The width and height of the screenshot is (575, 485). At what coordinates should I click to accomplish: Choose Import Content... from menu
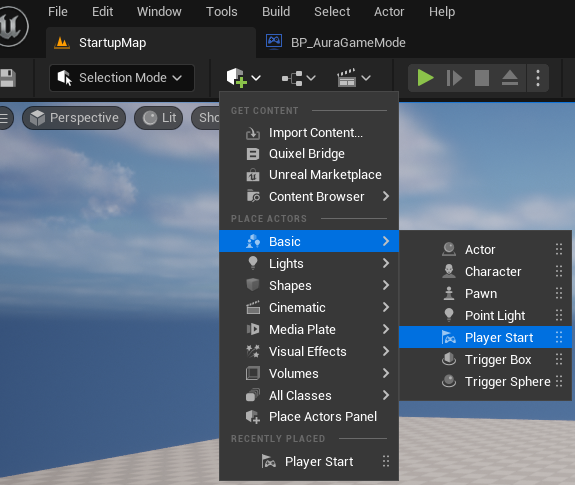point(309,133)
